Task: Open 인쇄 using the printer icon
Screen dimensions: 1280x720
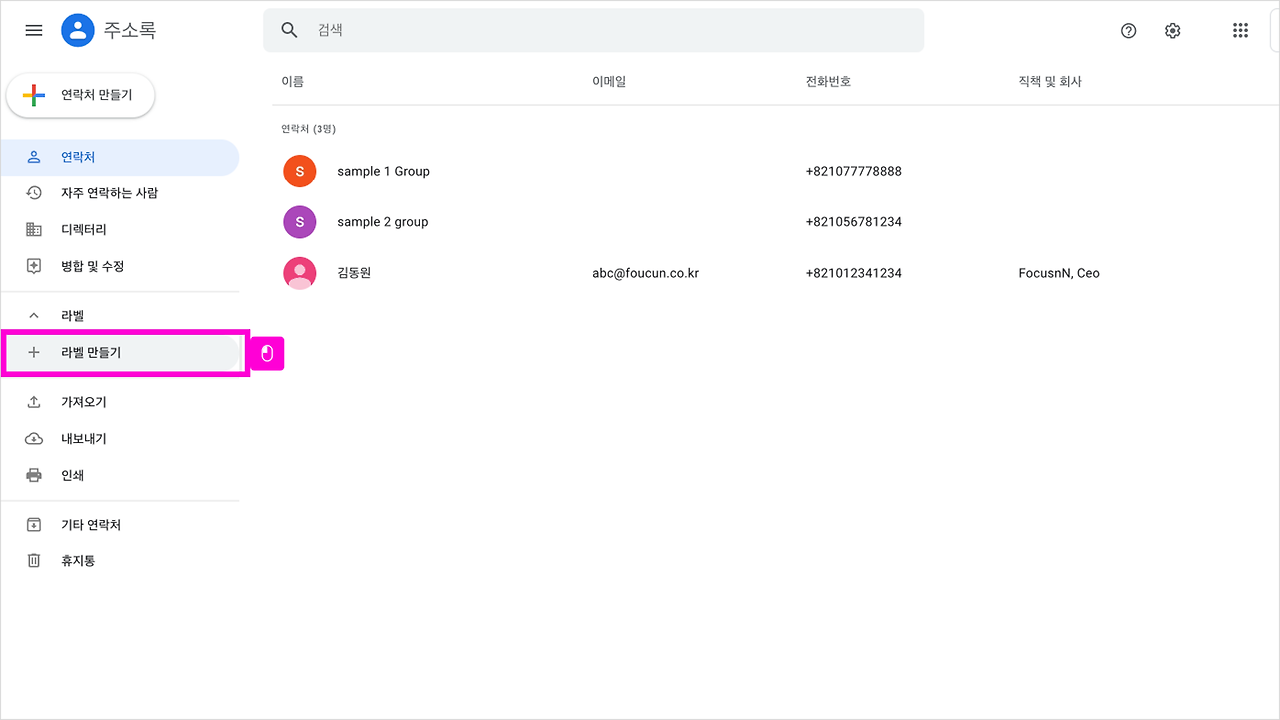Action: click(x=34, y=474)
